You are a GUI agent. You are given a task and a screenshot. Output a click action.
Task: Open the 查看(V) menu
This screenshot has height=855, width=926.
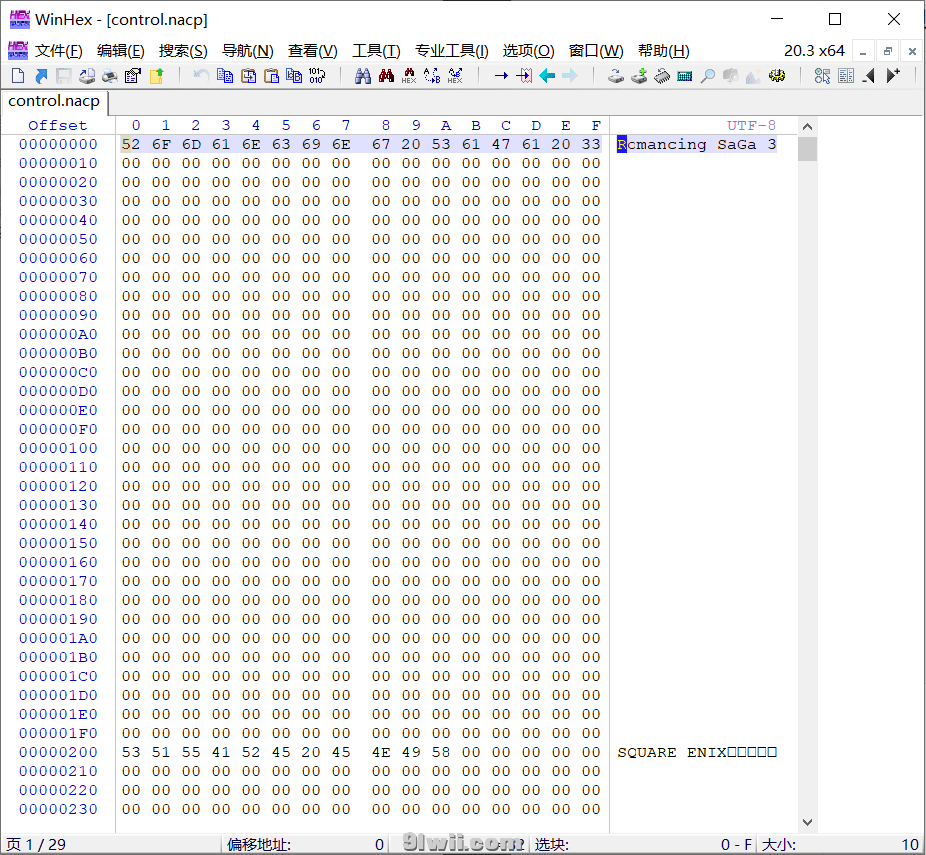coord(312,51)
